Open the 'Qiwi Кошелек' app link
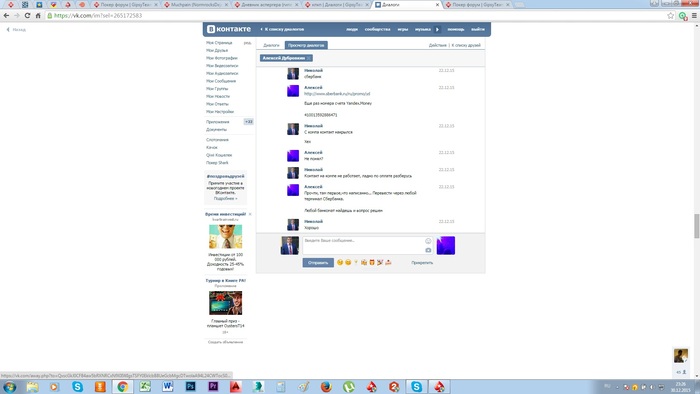Viewport: 700px width, 394px height. (219, 155)
